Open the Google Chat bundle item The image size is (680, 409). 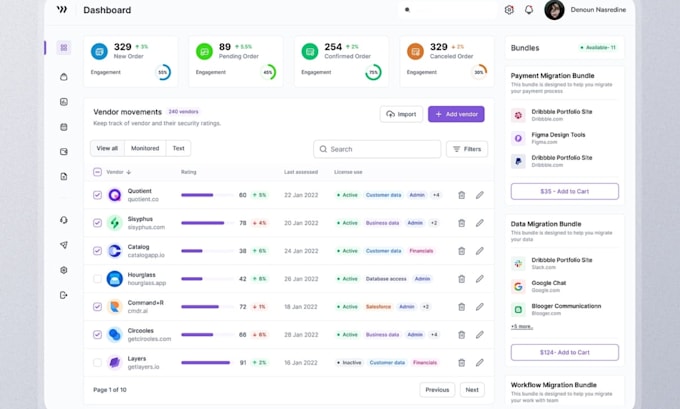pos(565,286)
